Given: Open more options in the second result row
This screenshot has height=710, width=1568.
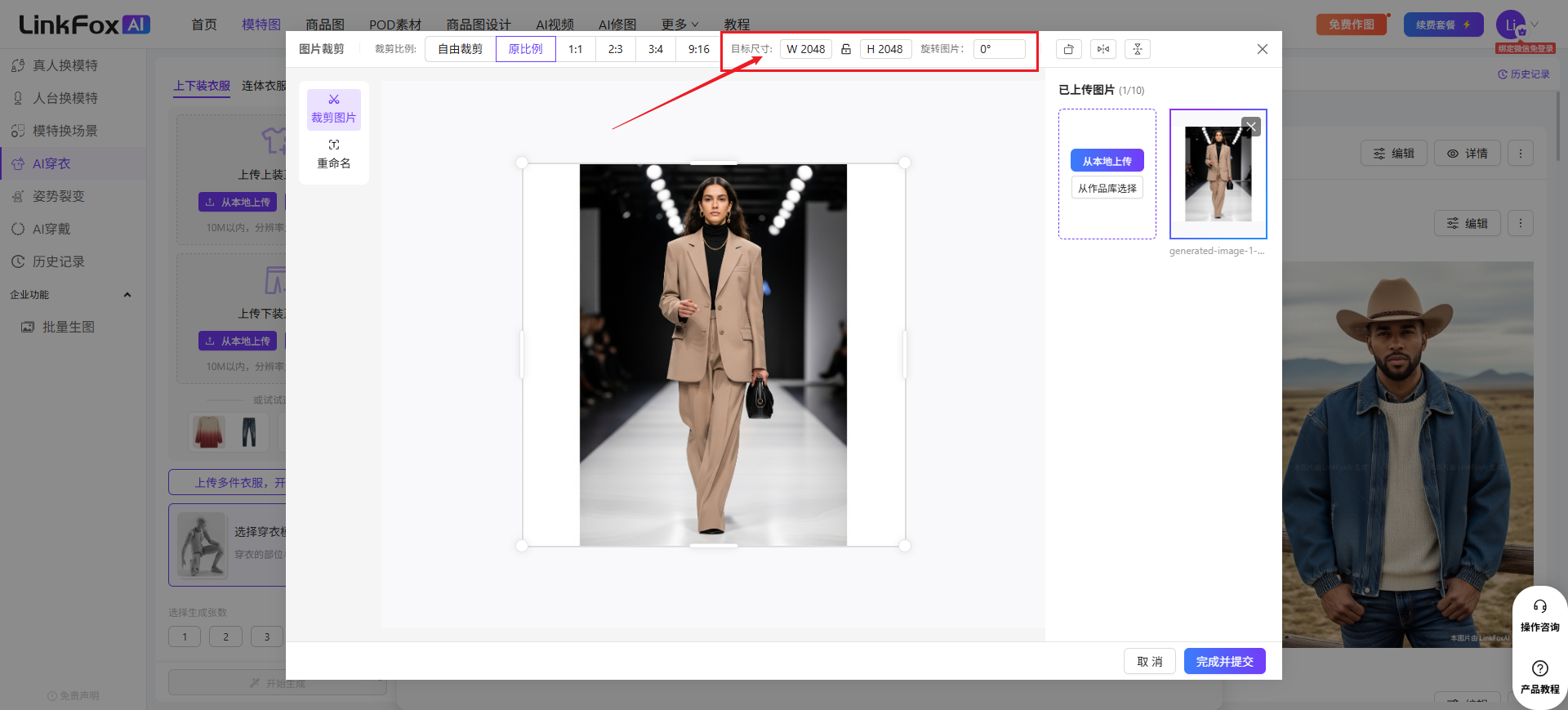Looking at the screenshot, I should [x=1521, y=223].
